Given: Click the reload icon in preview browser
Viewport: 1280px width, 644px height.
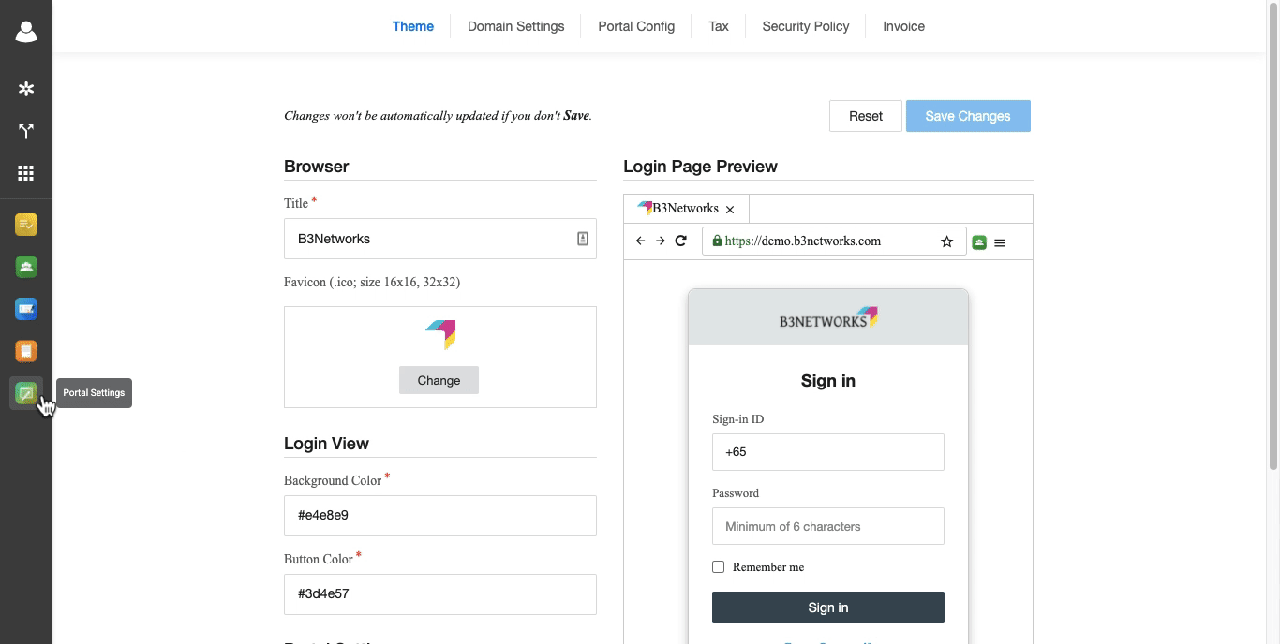Looking at the screenshot, I should pos(681,240).
